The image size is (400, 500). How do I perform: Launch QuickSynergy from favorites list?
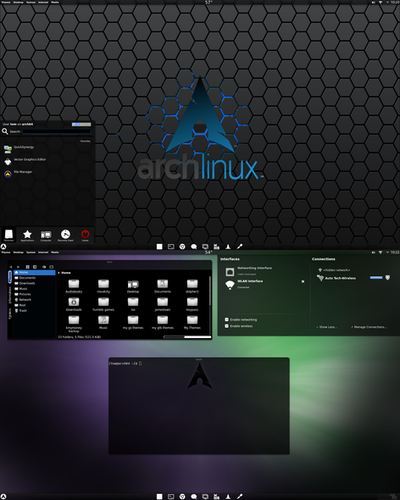(x=19, y=148)
